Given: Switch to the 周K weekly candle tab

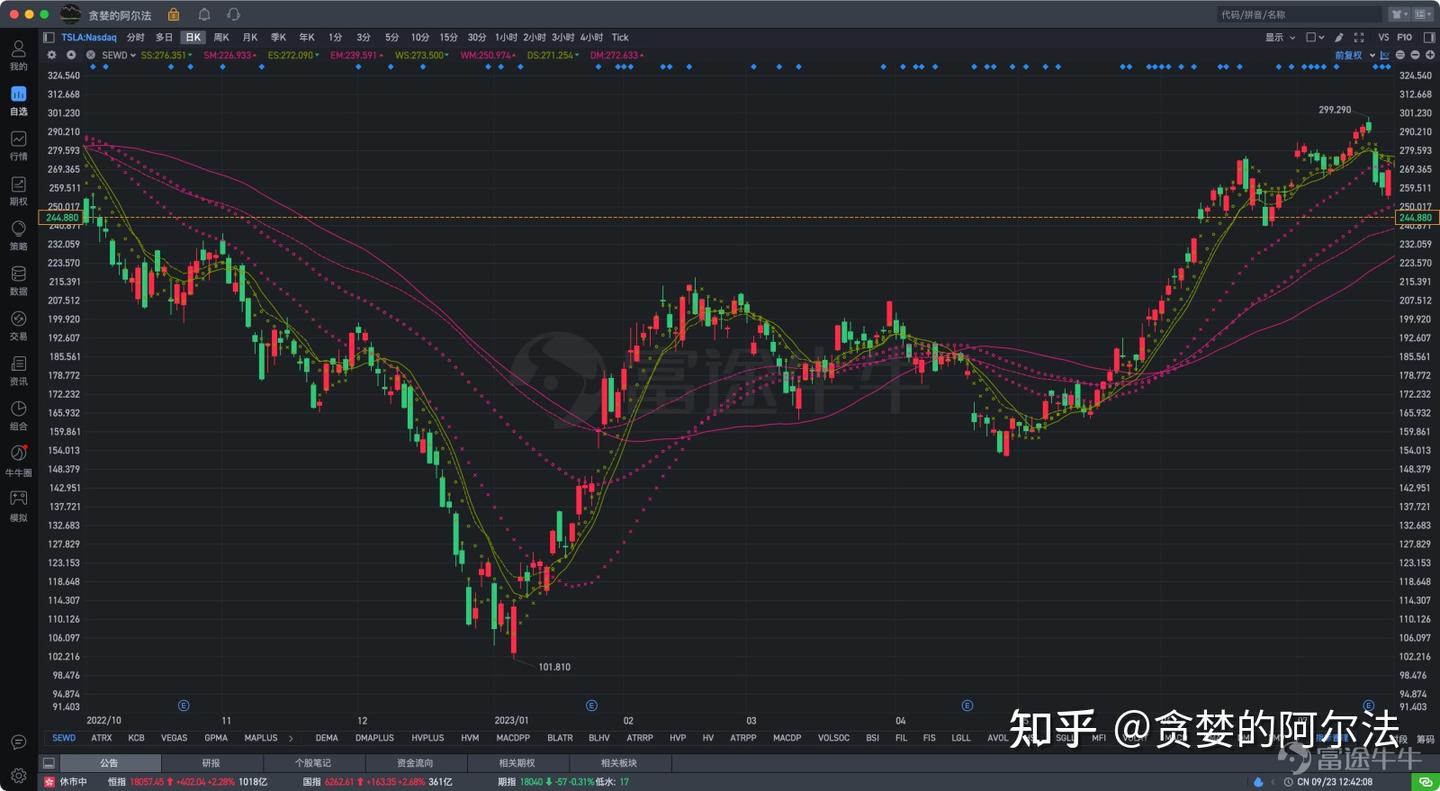Looking at the screenshot, I should [219, 37].
